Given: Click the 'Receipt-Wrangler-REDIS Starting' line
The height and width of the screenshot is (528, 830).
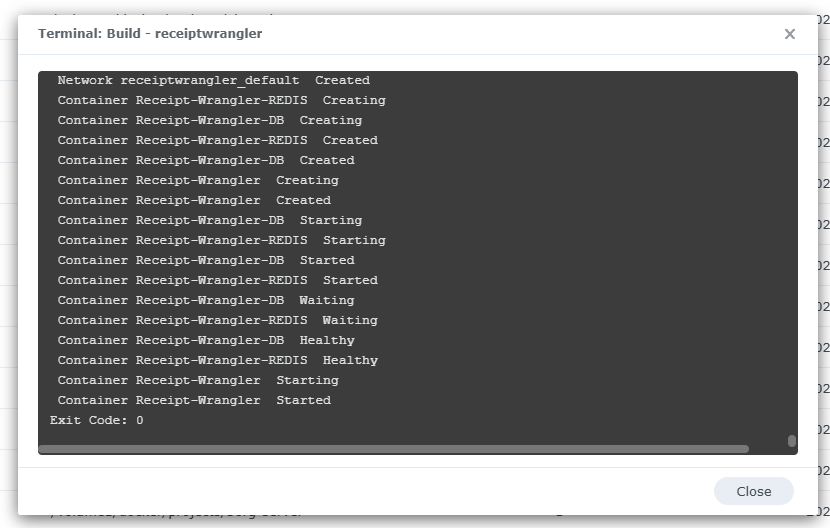Looking at the screenshot, I should [221, 240].
